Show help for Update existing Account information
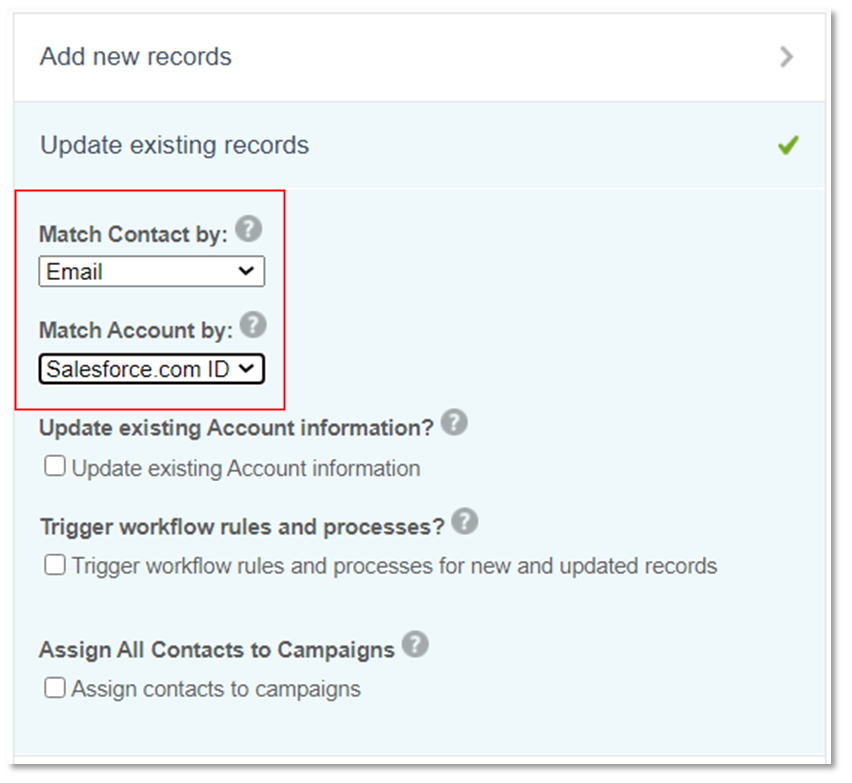This screenshot has width=852, height=783. (x=454, y=422)
